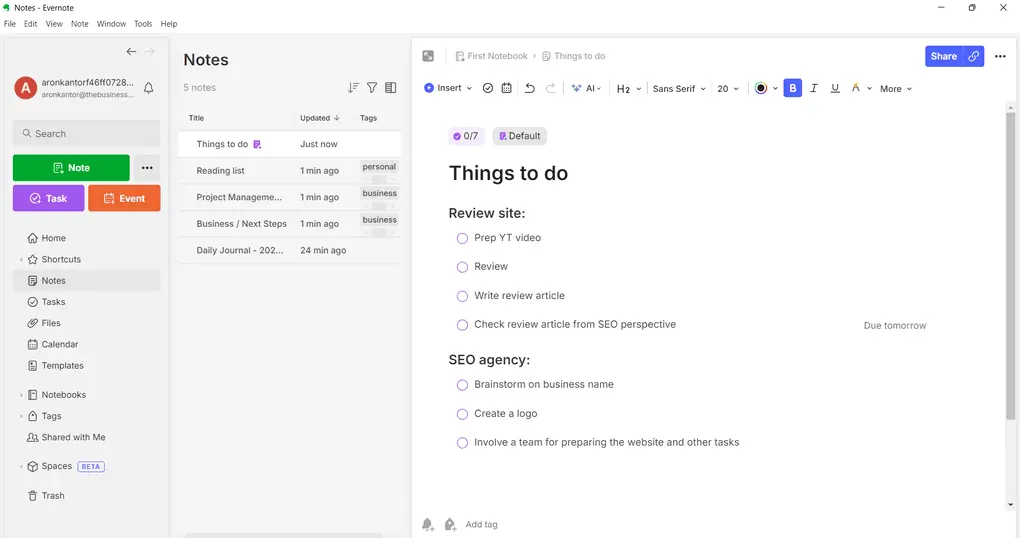The height and width of the screenshot is (538, 1020).
Task: Open the H2 heading style dropdown
Action: (x=628, y=88)
